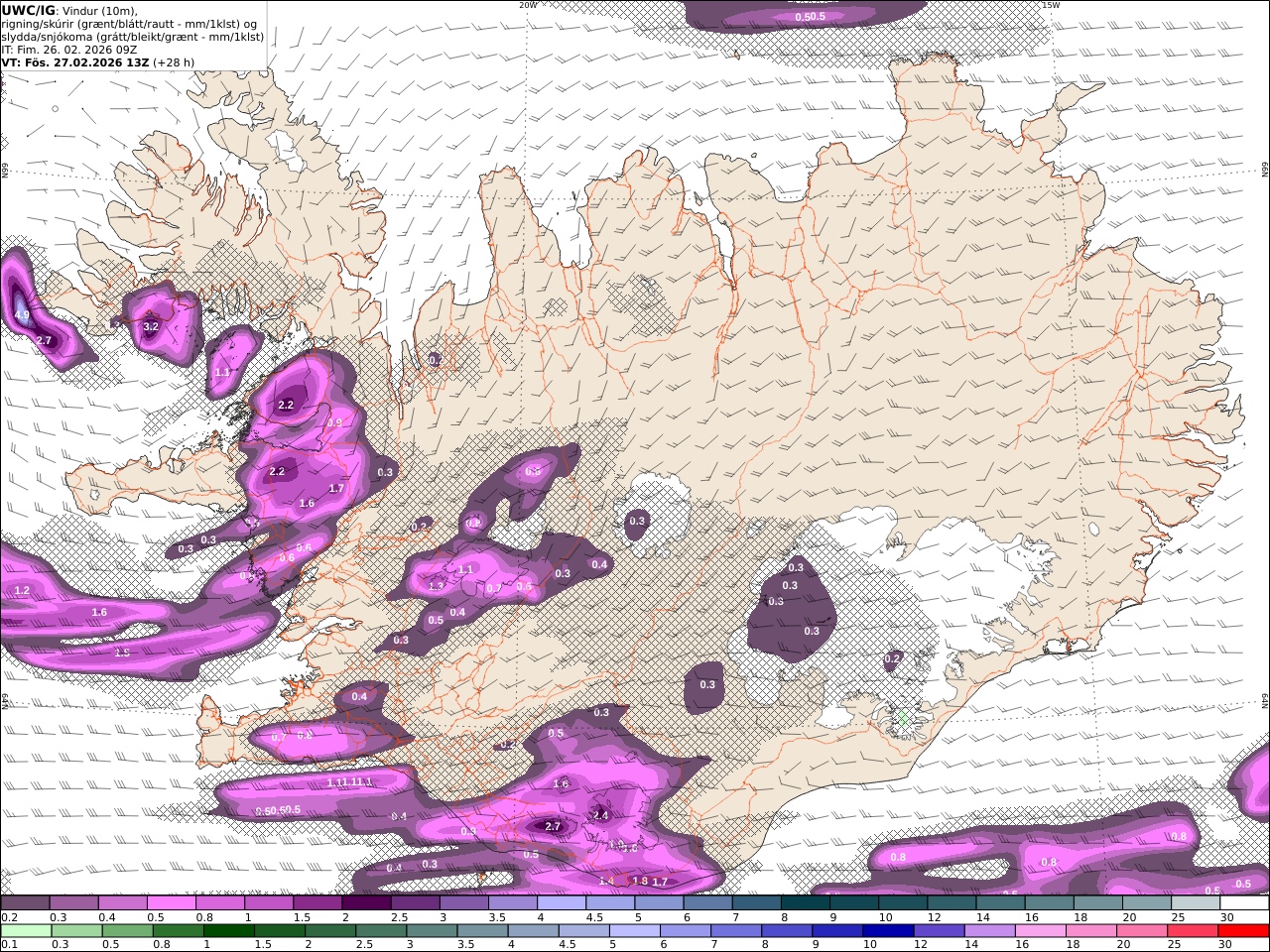Select the 'rigning/skúrir' description line
This screenshot has height=952, width=1270.
[130, 23]
